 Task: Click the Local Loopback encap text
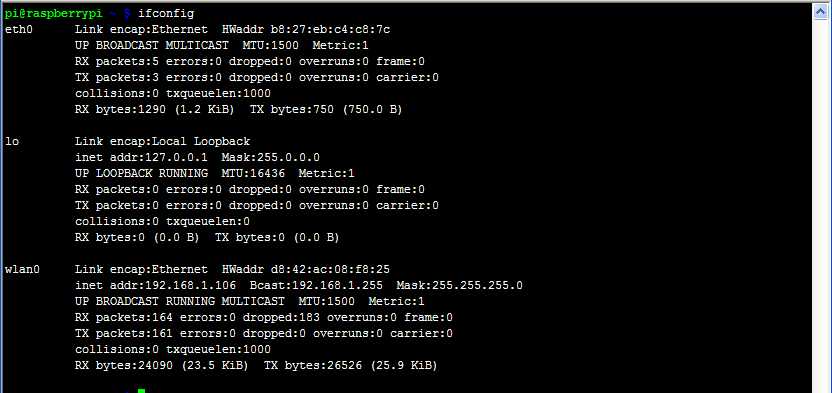tap(201, 142)
